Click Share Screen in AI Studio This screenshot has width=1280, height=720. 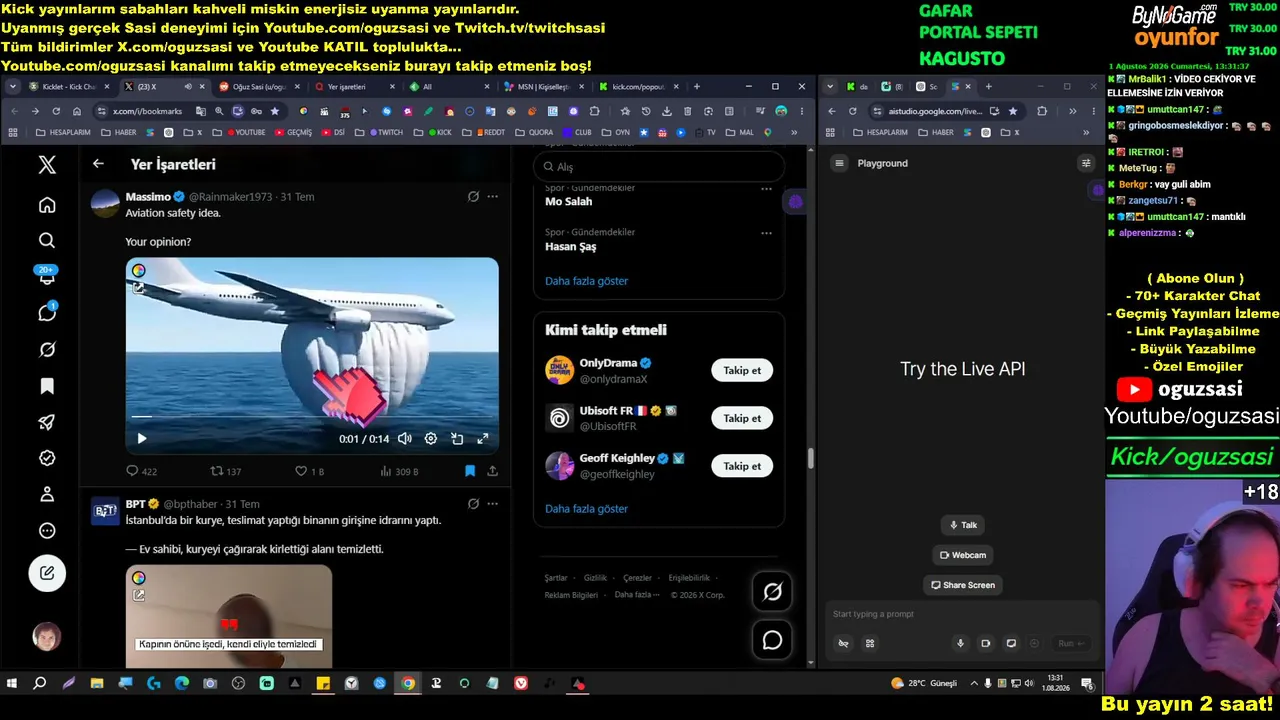(x=963, y=585)
